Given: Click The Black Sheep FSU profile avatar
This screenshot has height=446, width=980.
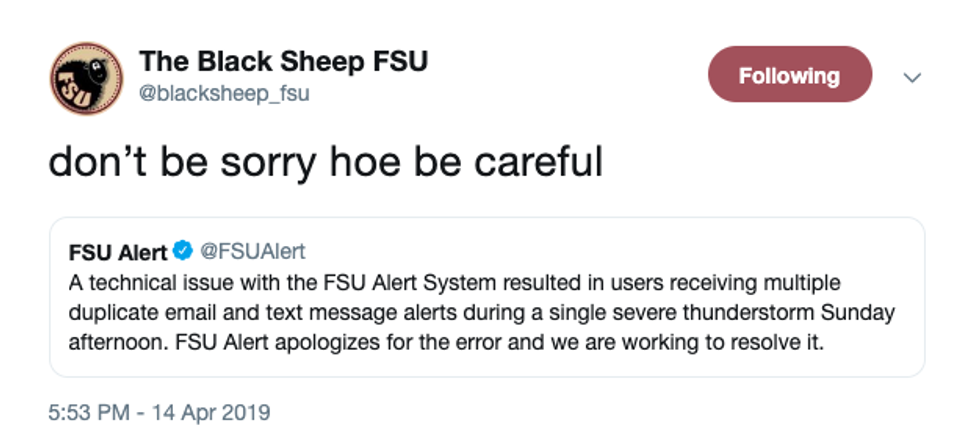Looking at the screenshot, I should (86, 78).
